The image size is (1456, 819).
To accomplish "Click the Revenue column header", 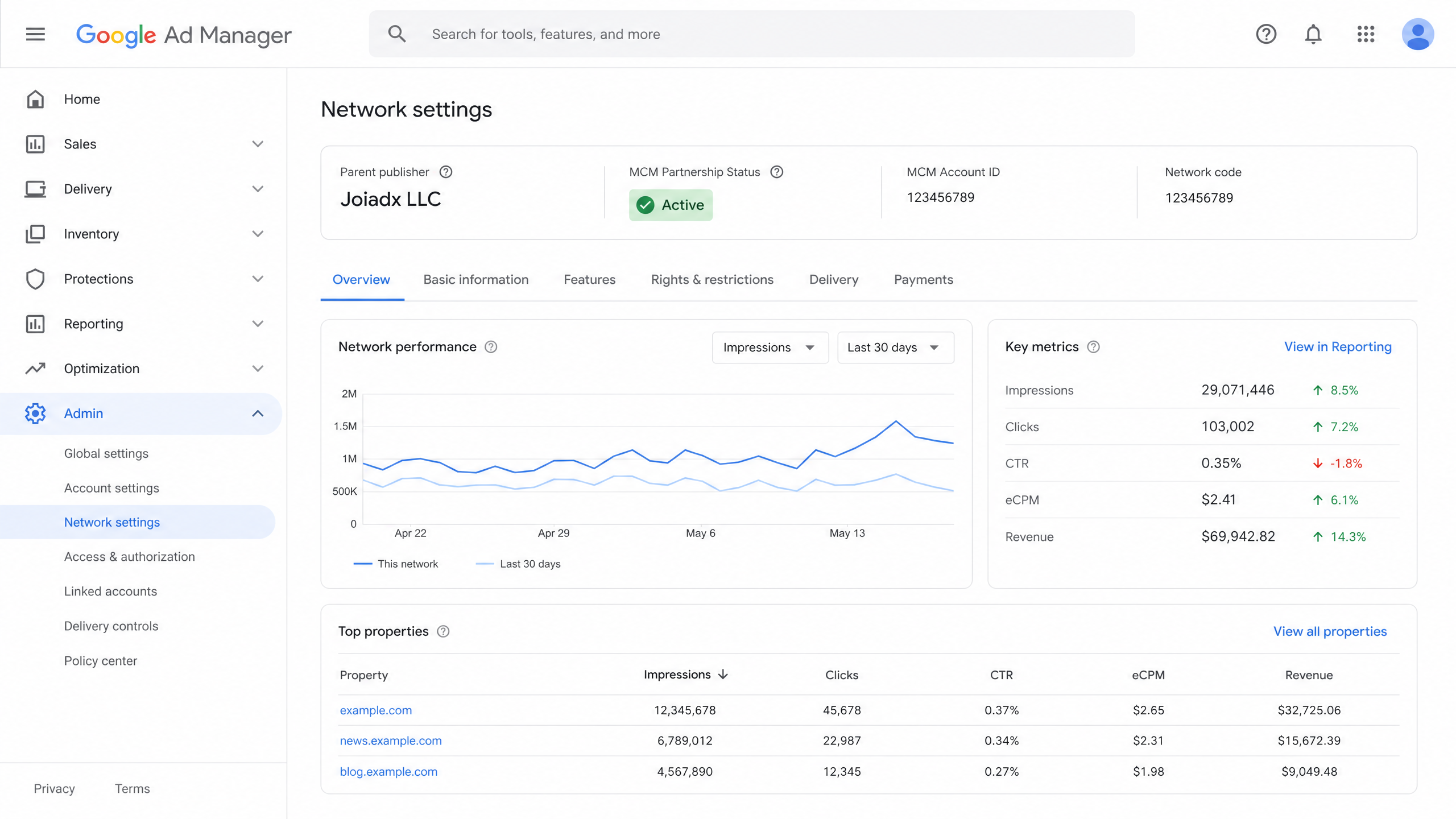I will (x=1309, y=675).
